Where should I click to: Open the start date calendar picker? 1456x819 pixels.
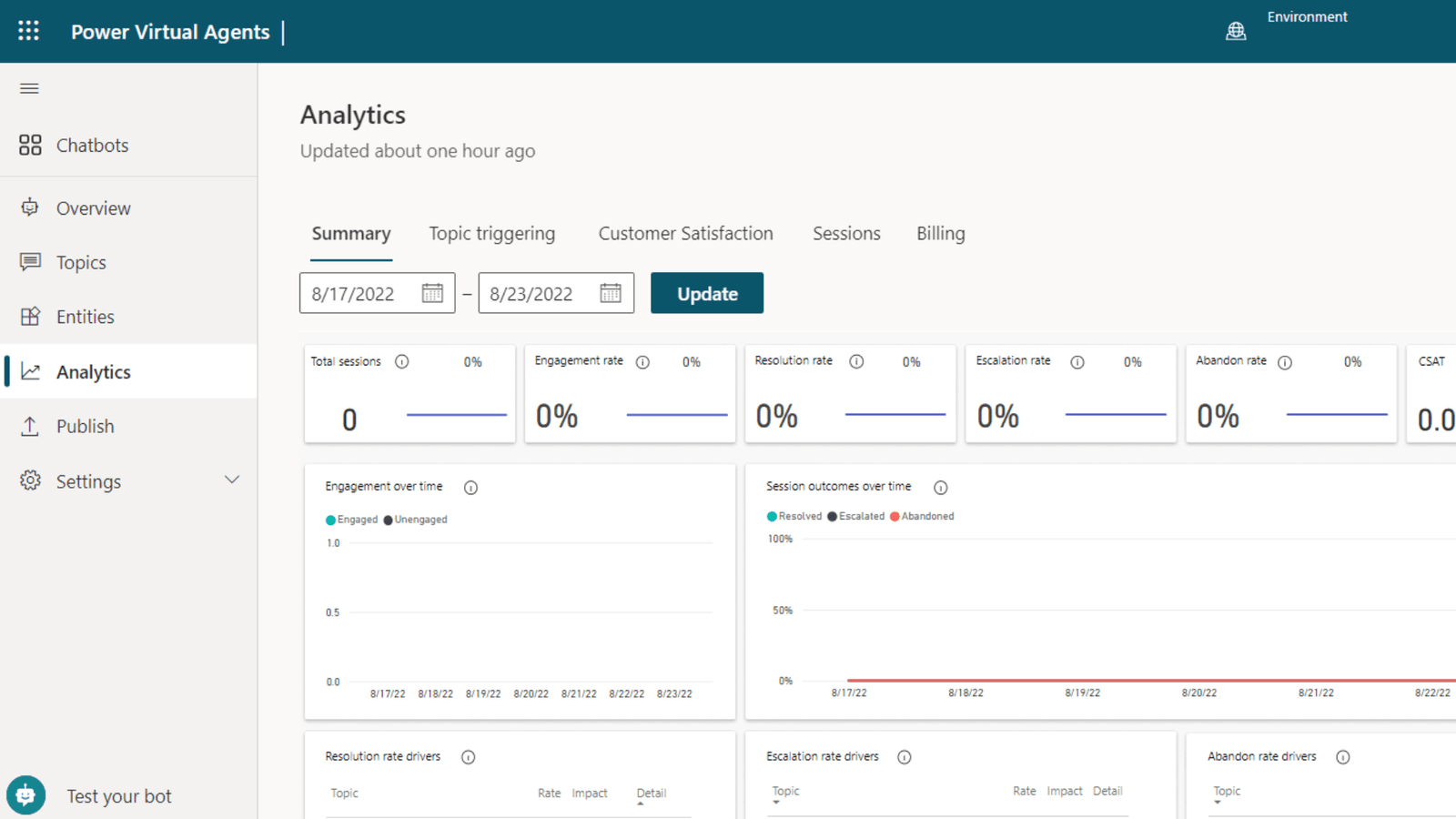(432, 293)
